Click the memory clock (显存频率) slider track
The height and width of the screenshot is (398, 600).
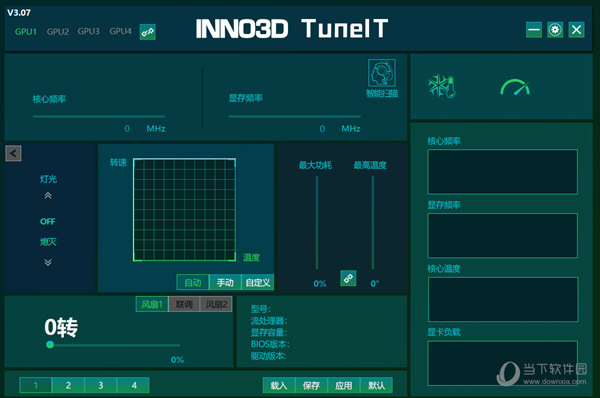(x=294, y=116)
